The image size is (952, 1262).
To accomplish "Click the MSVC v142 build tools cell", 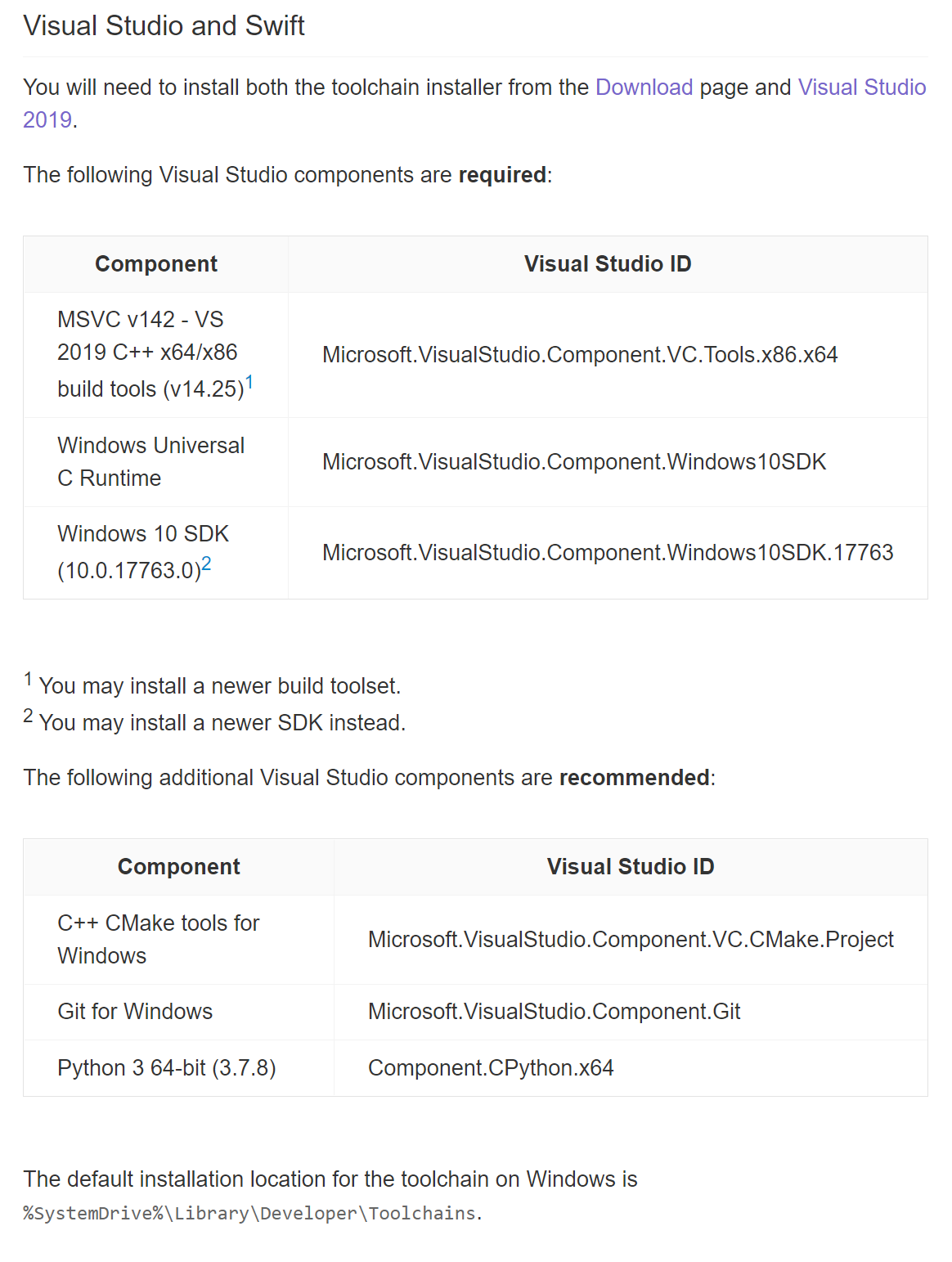I will (x=147, y=354).
